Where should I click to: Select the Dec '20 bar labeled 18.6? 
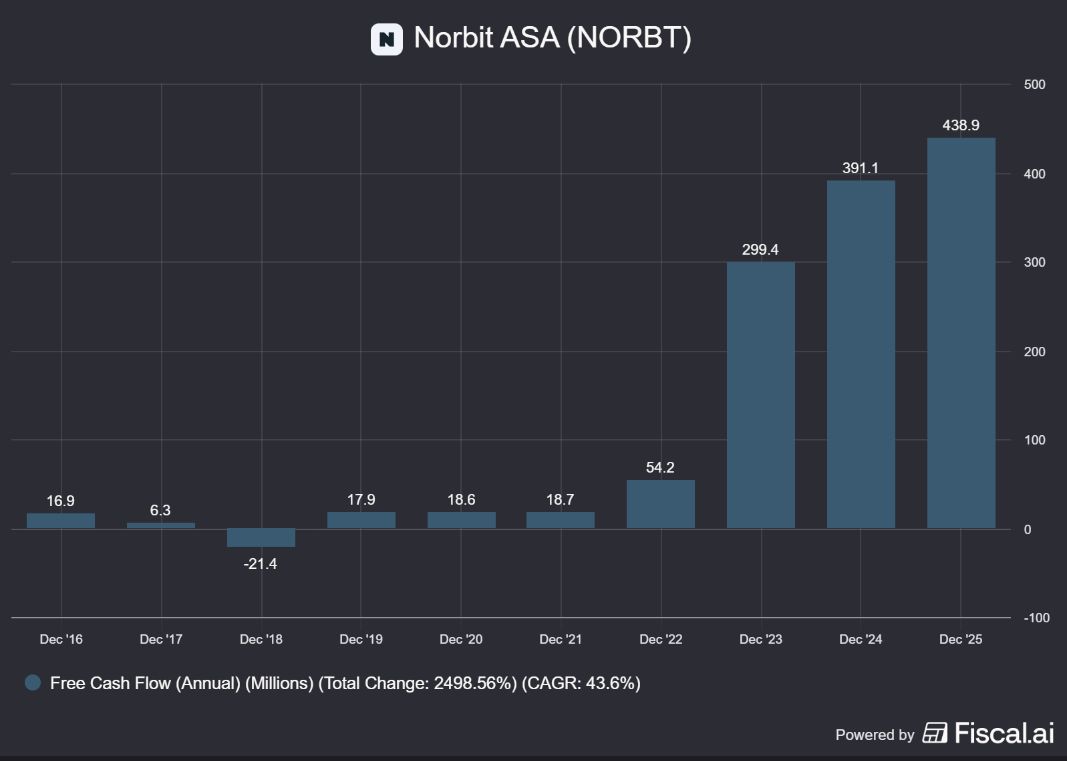click(461, 520)
